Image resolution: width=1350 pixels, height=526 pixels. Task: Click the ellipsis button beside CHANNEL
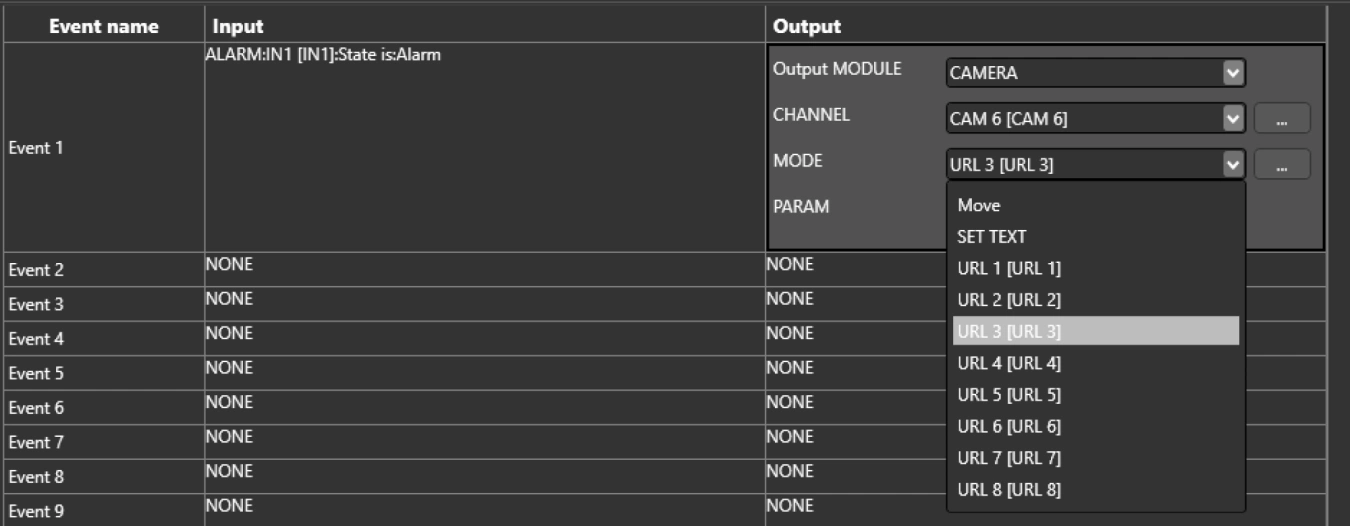[1281, 118]
